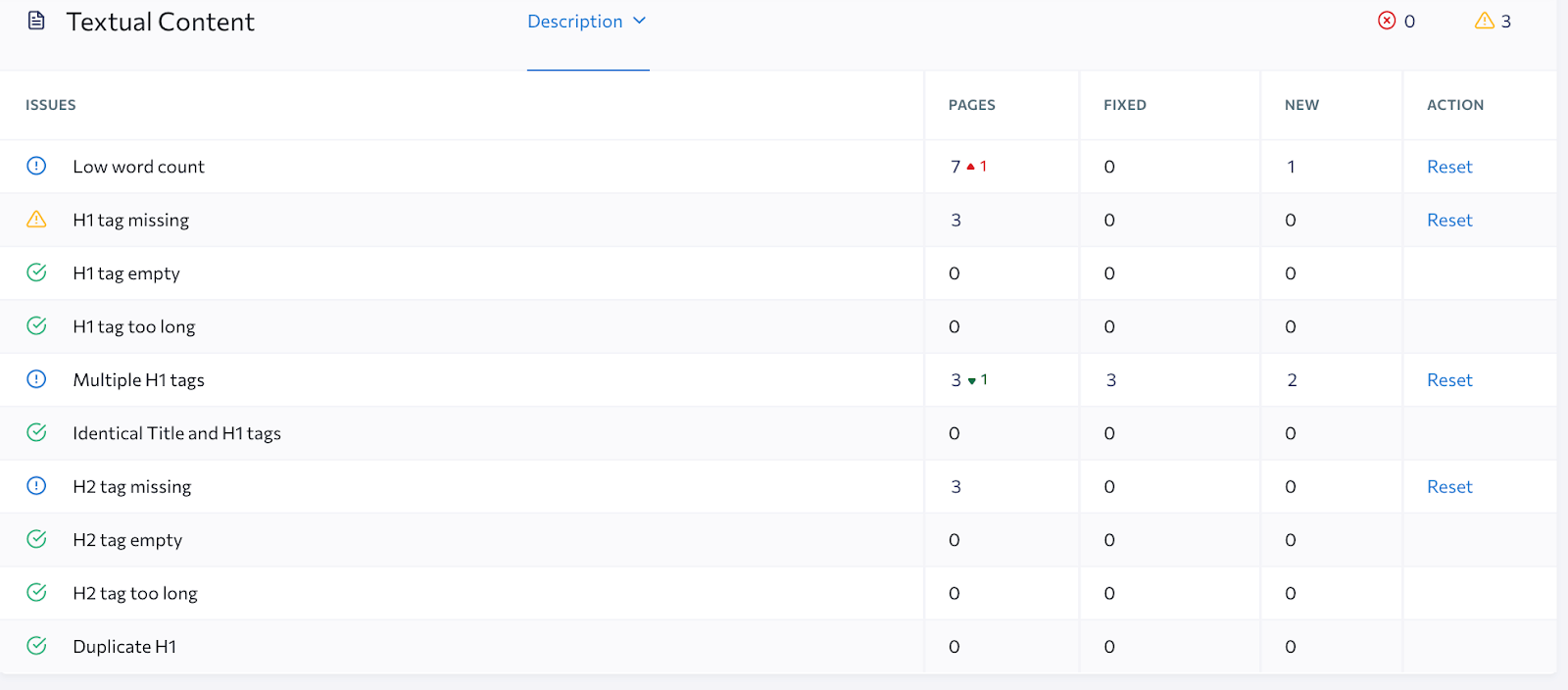Click the NEW column header
This screenshot has height=690, width=1568.
(x=1302, y=105)
